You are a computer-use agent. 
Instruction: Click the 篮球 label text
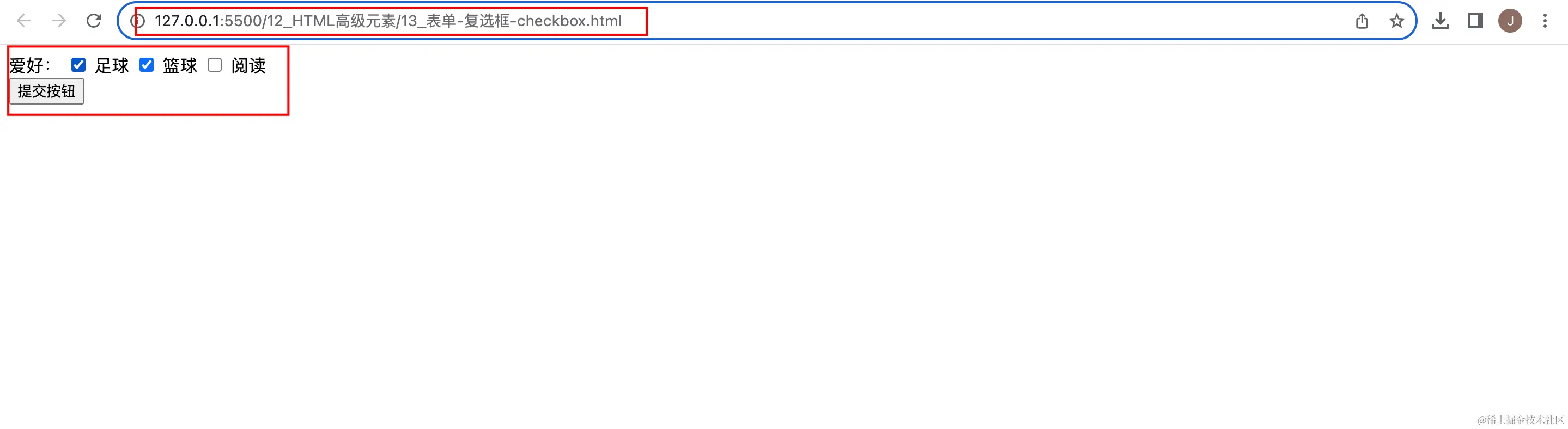(180, 66)
